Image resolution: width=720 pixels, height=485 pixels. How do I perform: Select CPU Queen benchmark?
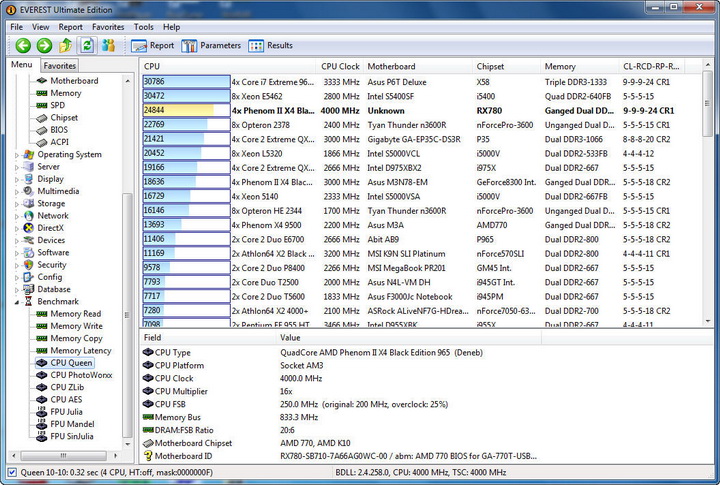click(71, 363)
